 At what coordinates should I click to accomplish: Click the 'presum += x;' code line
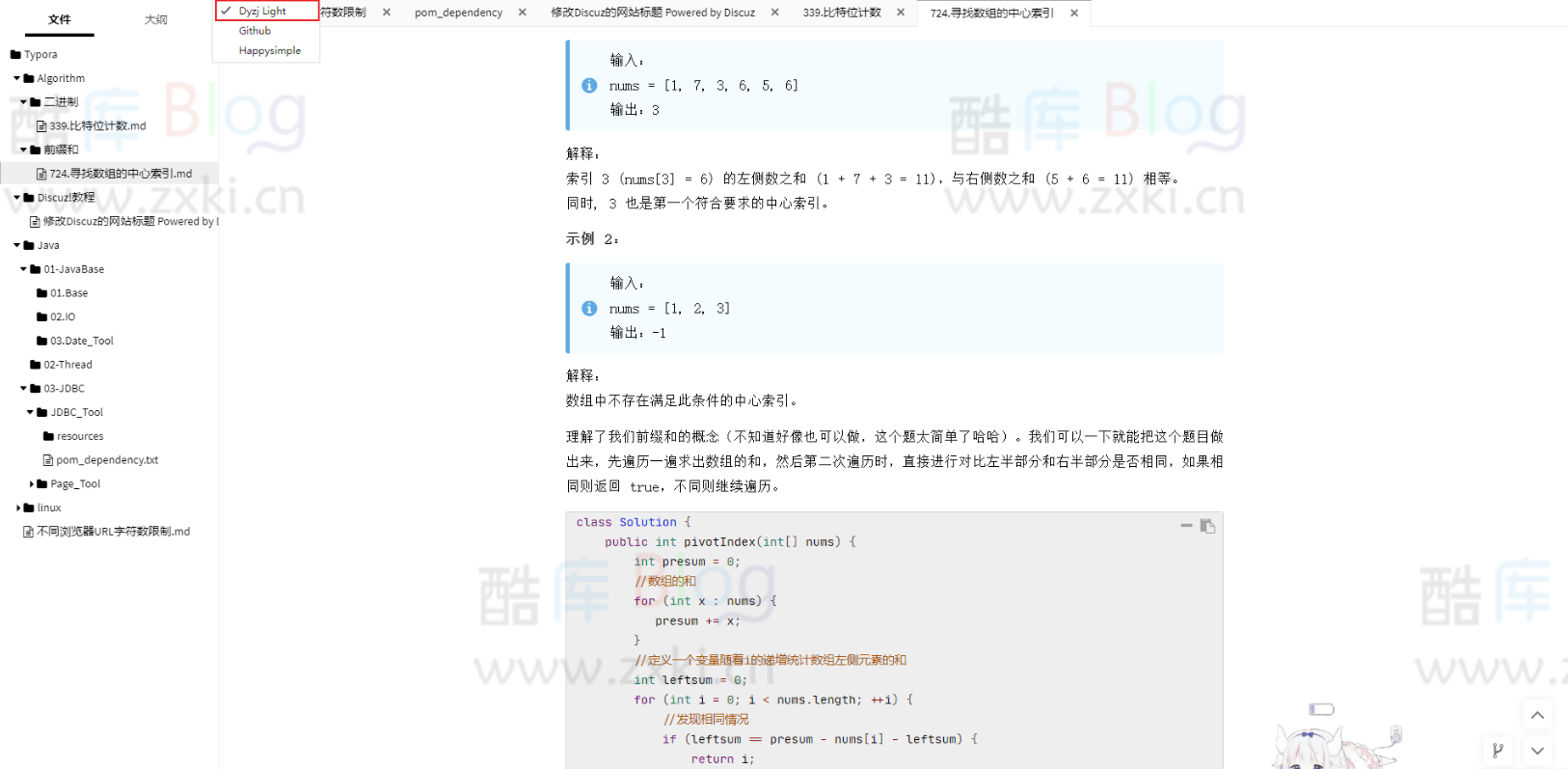(x=697, y=621)
